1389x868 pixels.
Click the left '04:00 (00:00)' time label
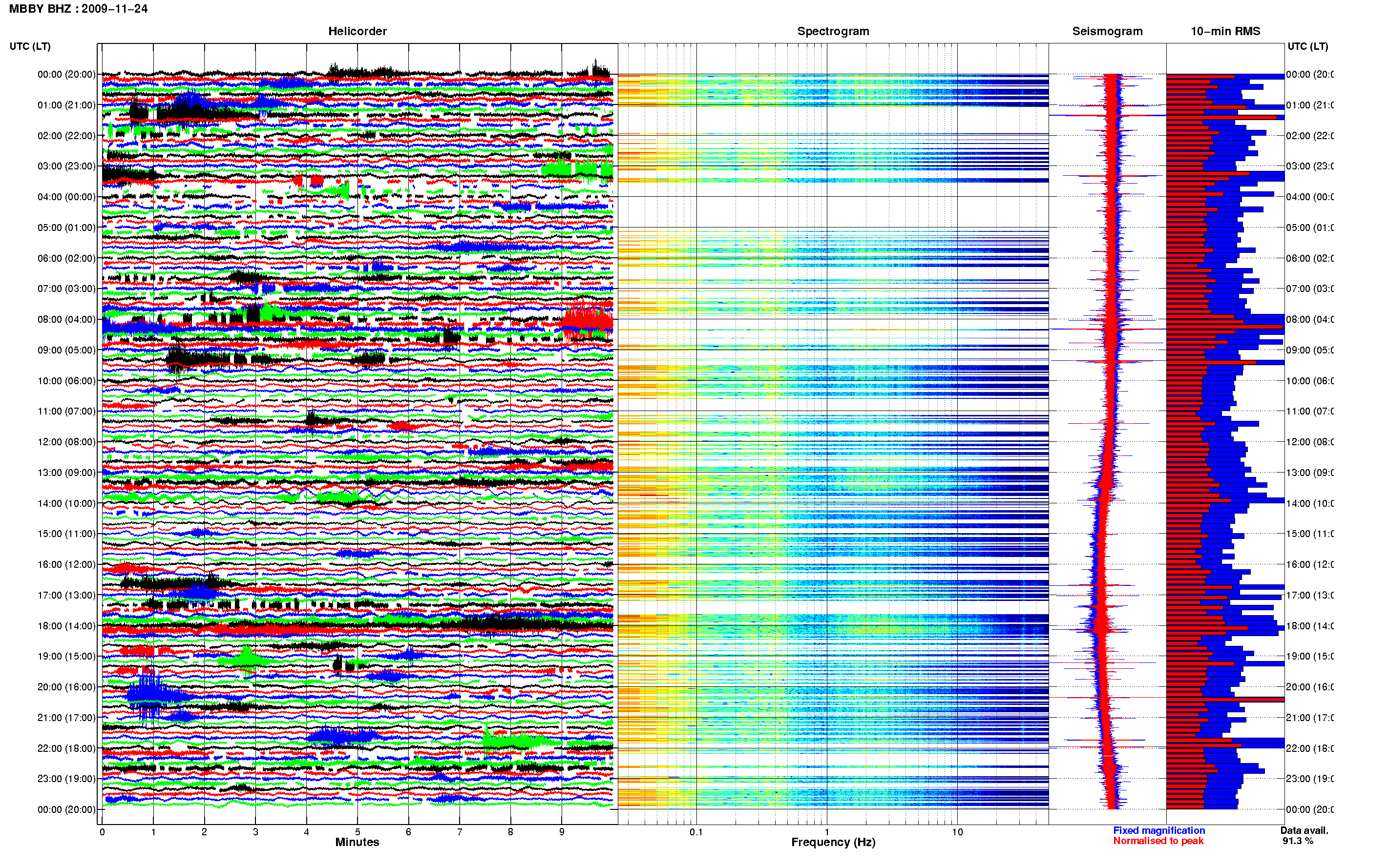click(66, 197)
